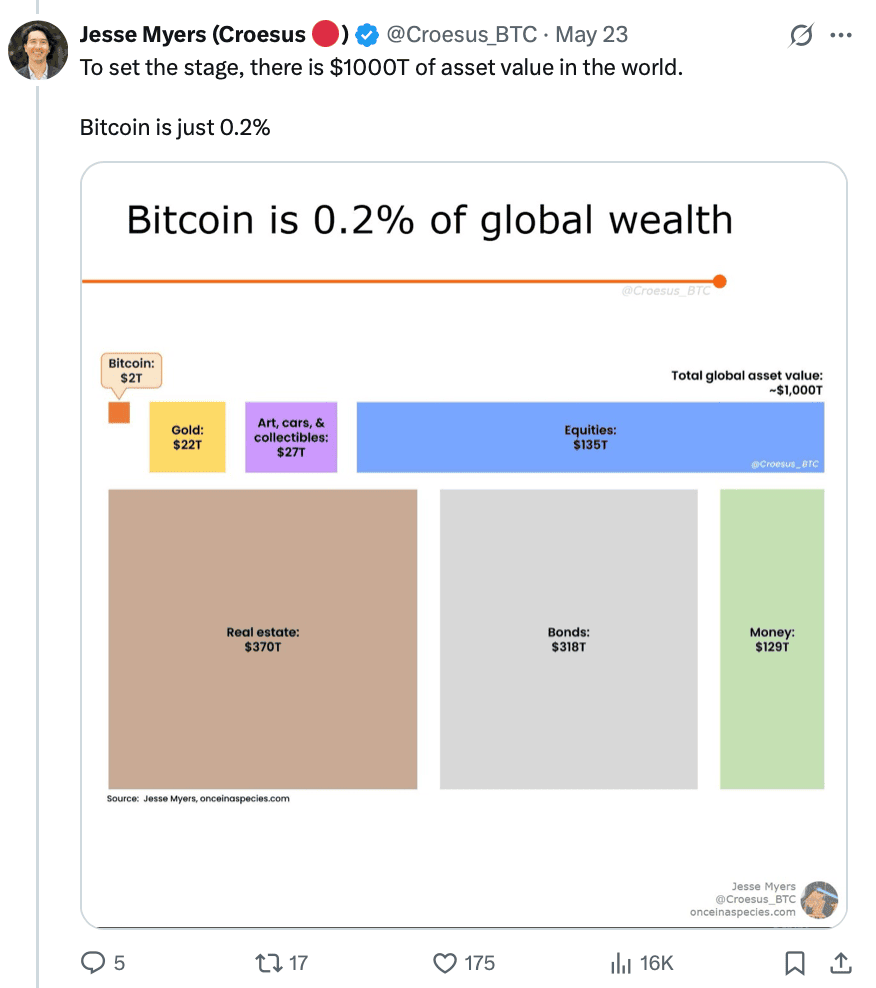
Task: Click the blue verified badge
Action: point(367,35)
